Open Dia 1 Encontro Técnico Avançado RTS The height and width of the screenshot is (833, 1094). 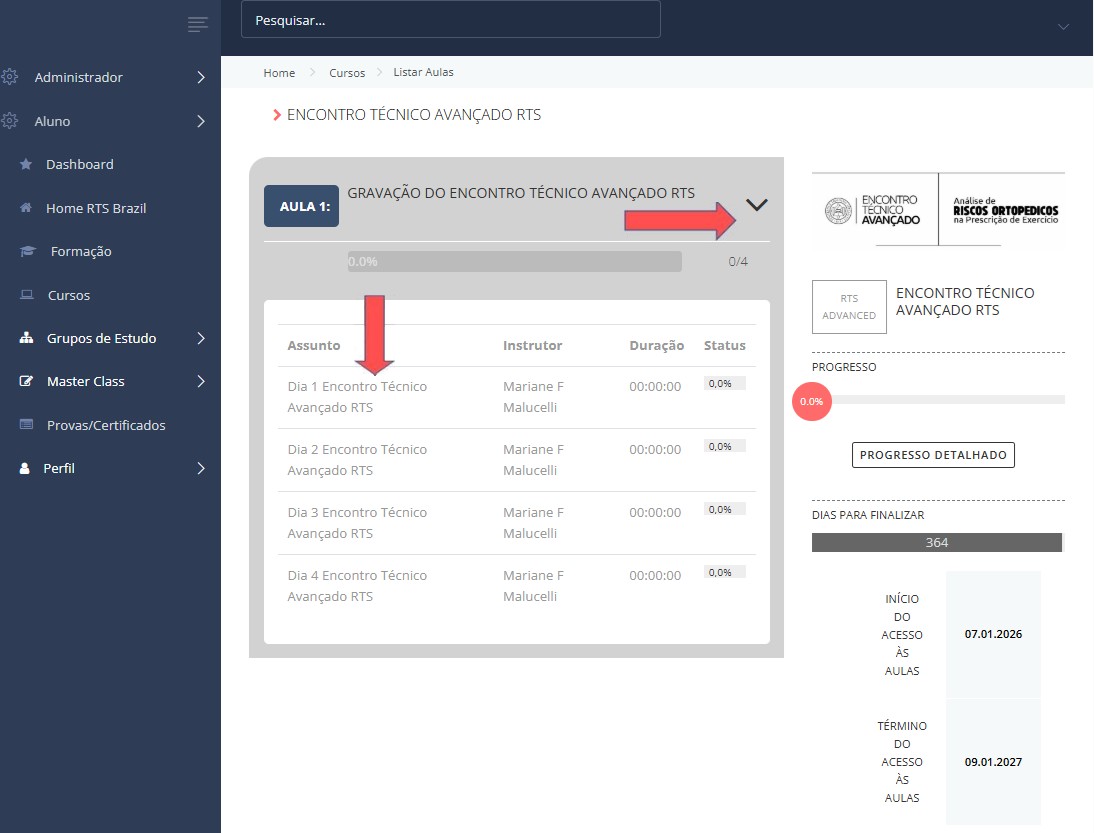click(x=357, y=397)
